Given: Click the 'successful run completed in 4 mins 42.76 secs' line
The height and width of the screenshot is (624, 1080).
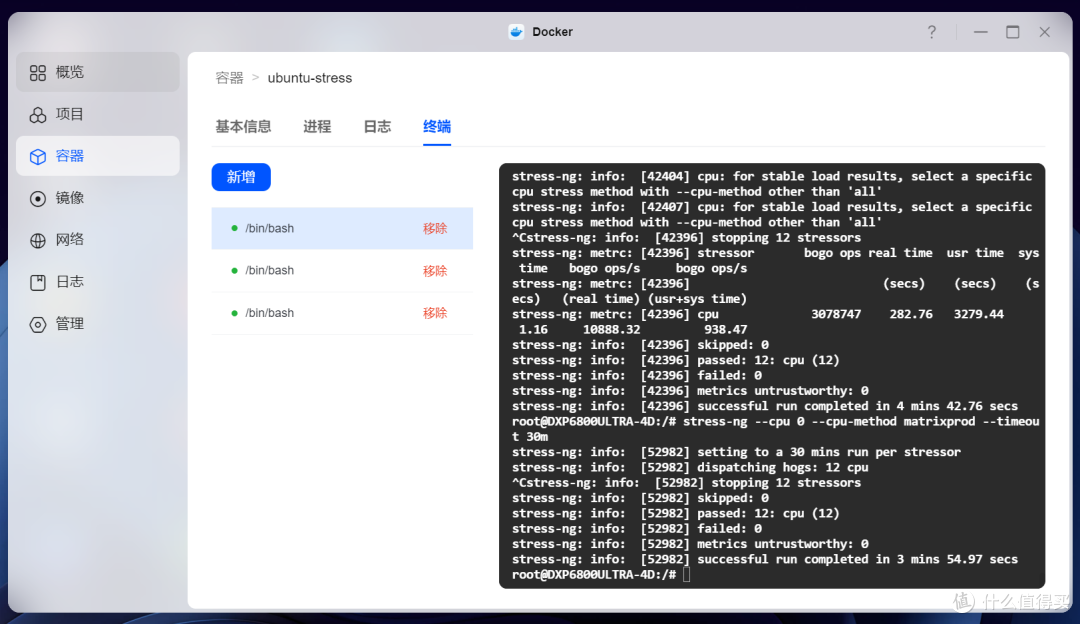Looking at the screenshot, I should click(x=765, y=406).
